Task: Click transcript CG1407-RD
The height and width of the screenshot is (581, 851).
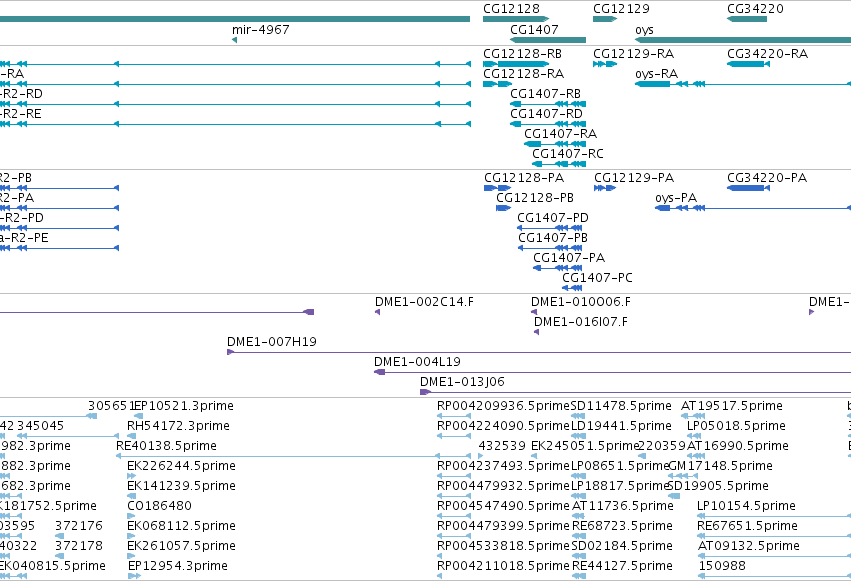Action: [x=546, y=114]
